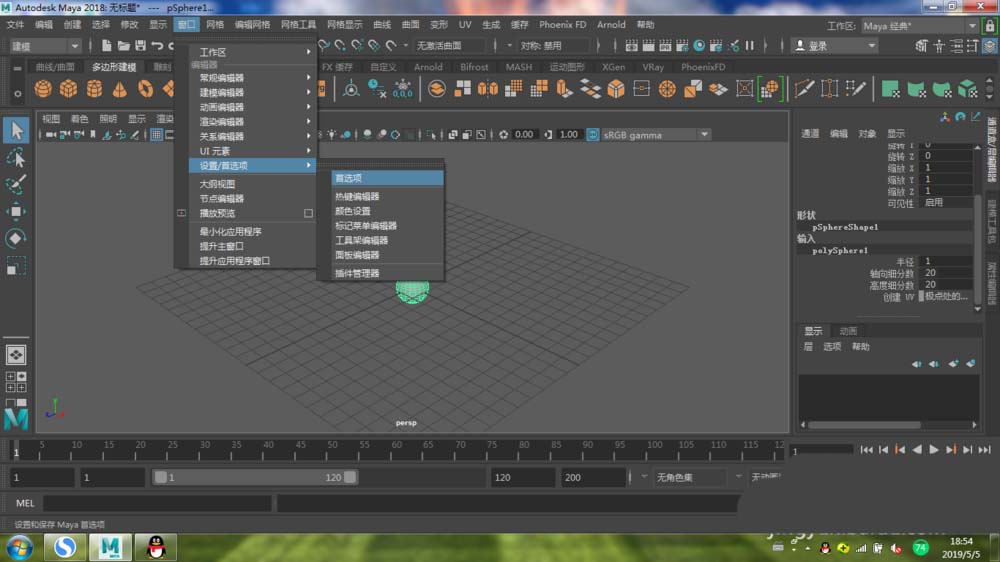Activate the Select tool arrow
This screenshot has width=1000, height=562.
pos(16,130)
